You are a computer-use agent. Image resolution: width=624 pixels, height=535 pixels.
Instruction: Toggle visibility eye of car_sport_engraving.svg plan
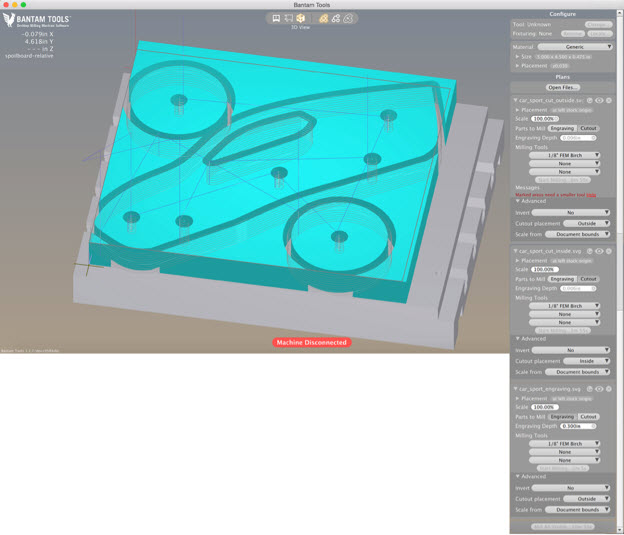click(599, 389)
